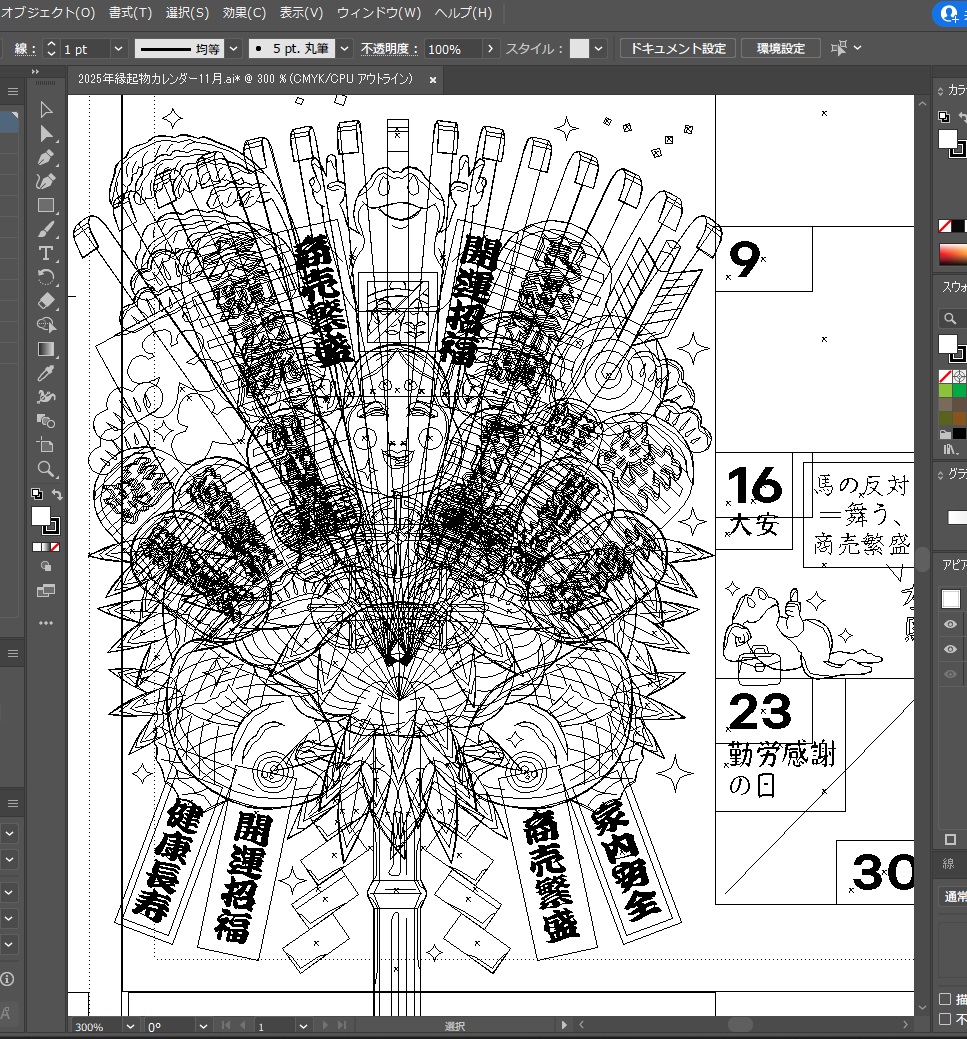Swap fill and stroke colors in toolbar

(57, 495)
